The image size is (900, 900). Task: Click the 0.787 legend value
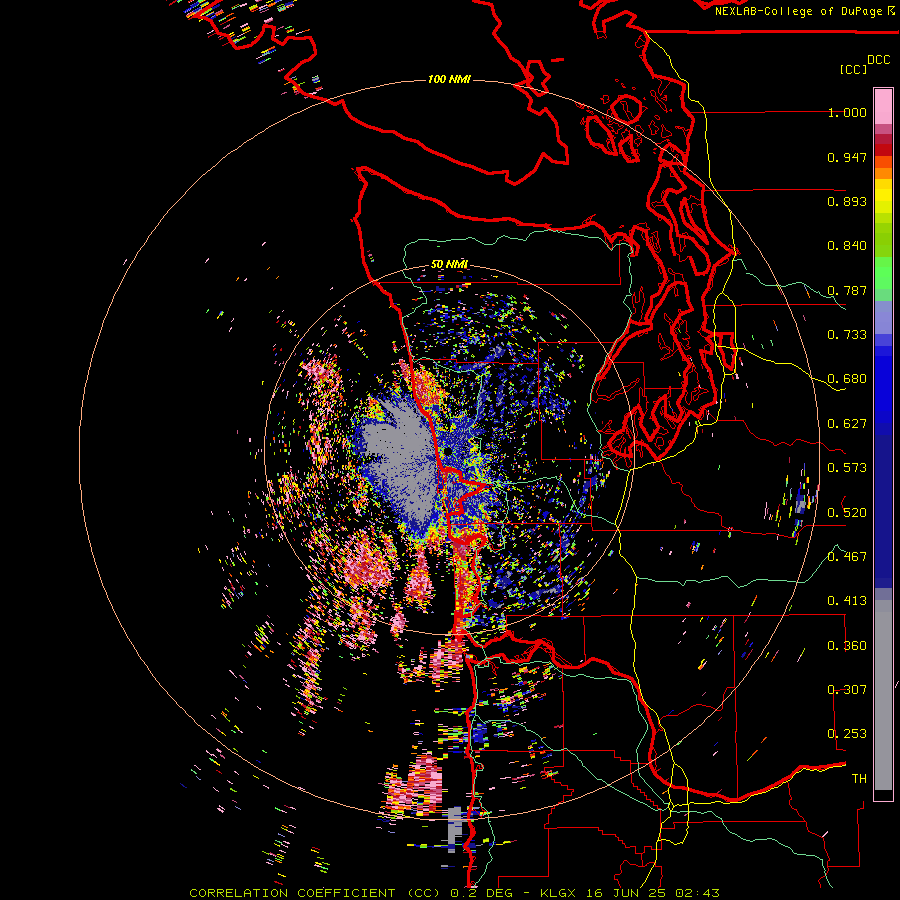point(847,290)
